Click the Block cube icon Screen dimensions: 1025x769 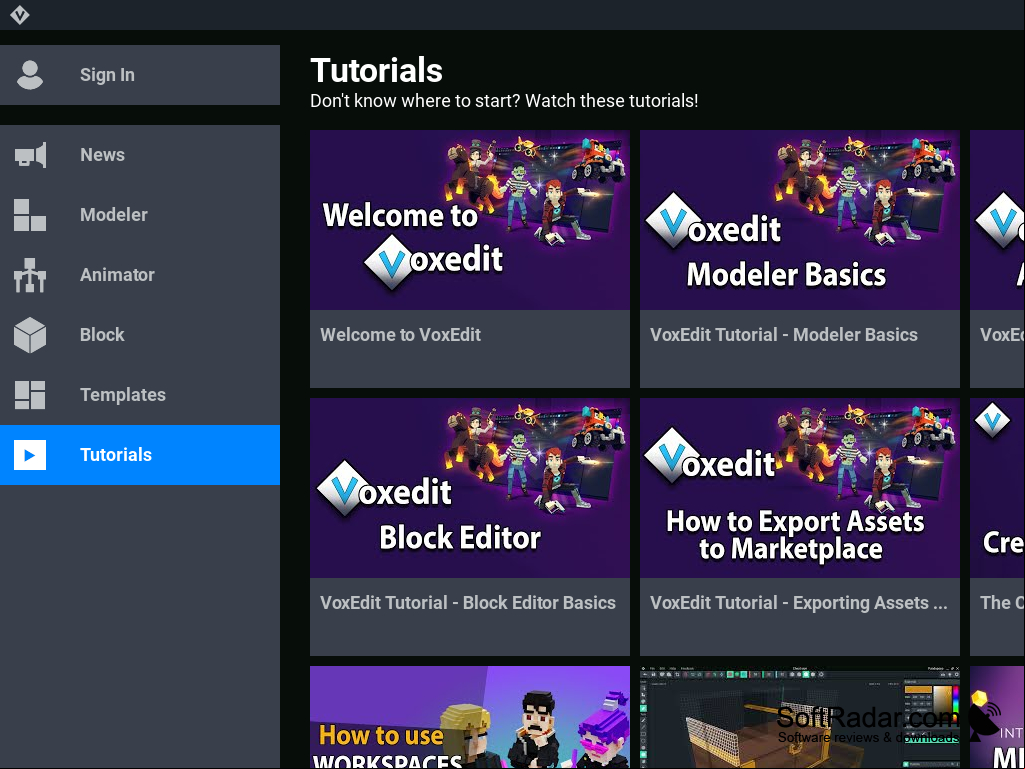[30, 335]
